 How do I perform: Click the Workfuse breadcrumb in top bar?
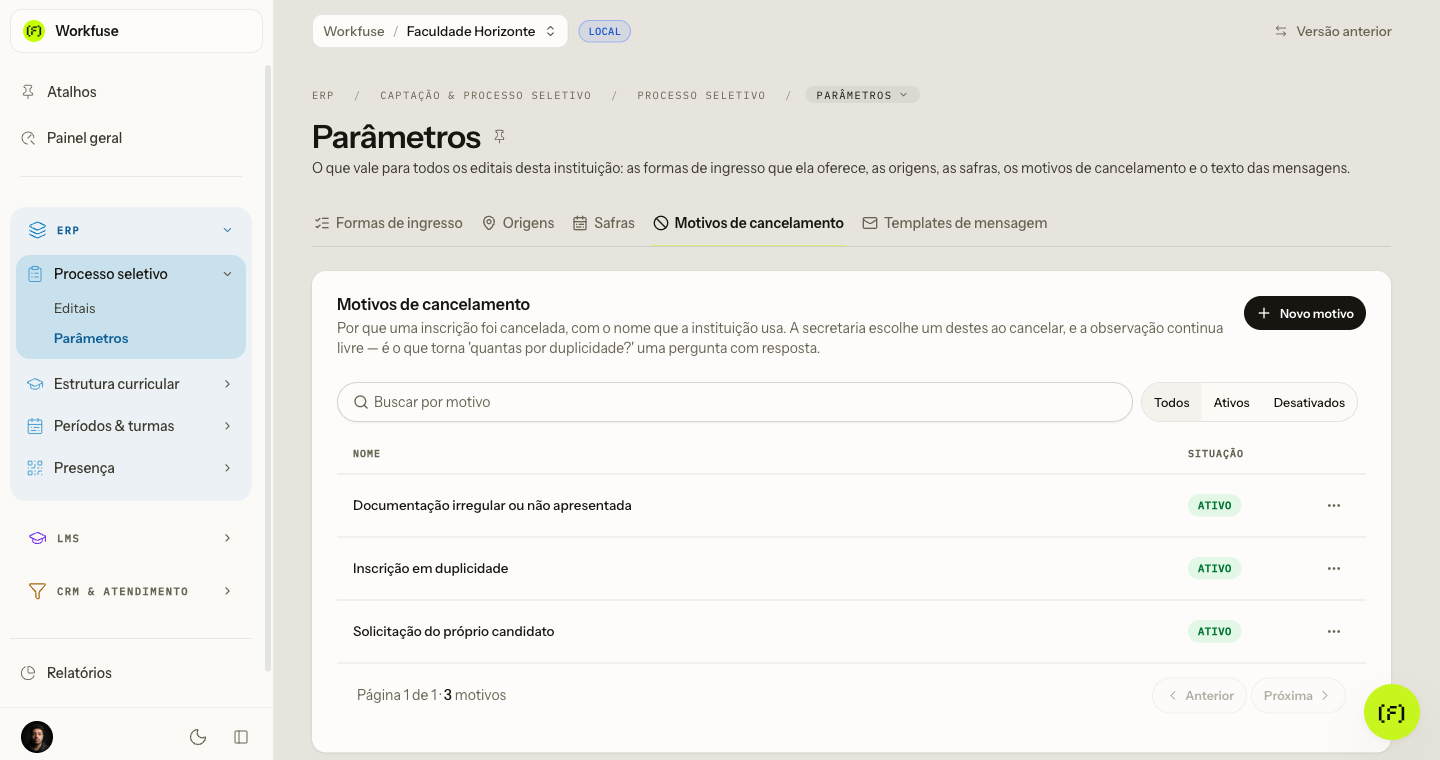[354, 31]
